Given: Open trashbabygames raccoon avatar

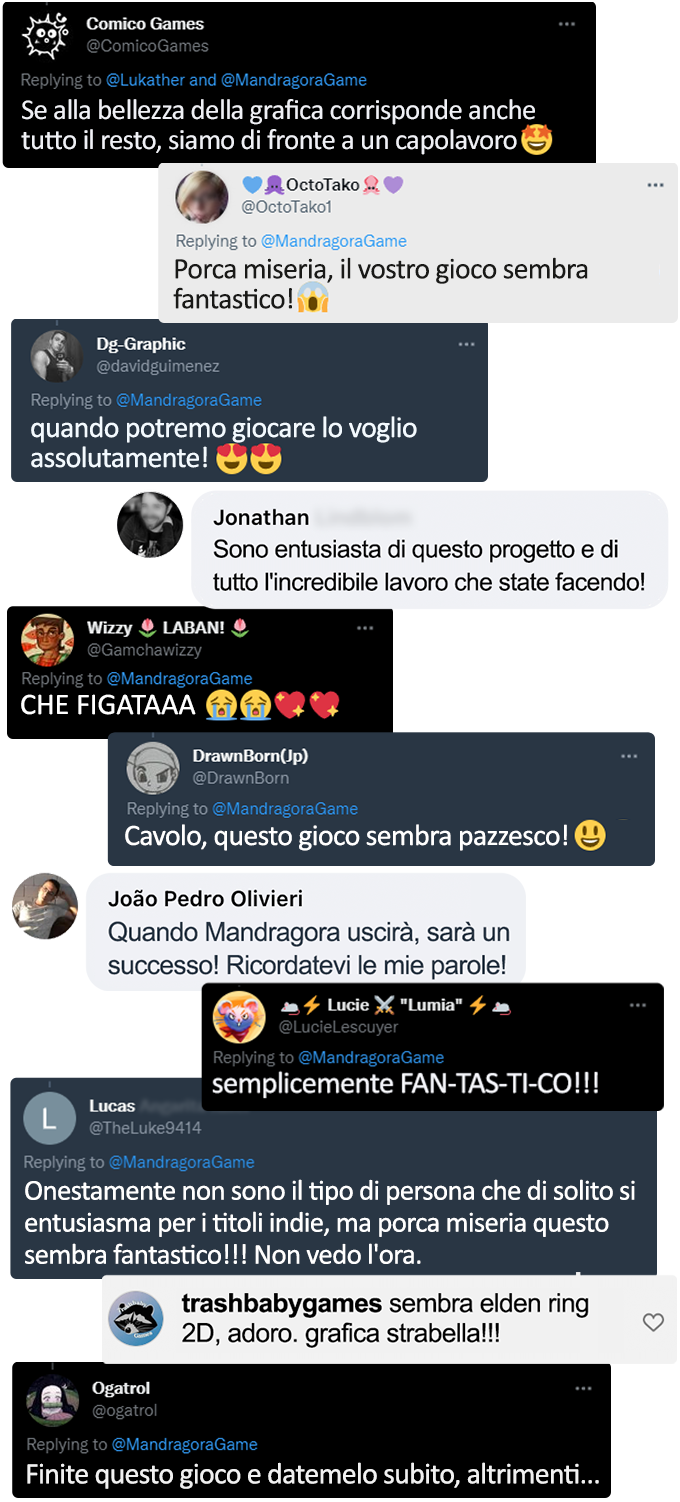Looking at the screenshot, I should (x=136, y=1319).
